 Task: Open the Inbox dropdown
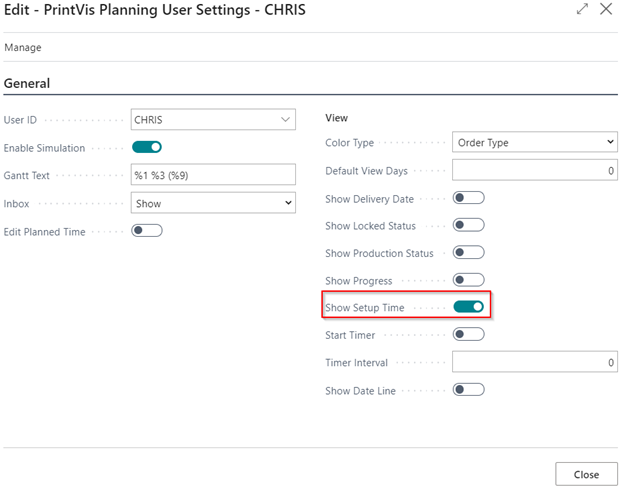[213, 203]
